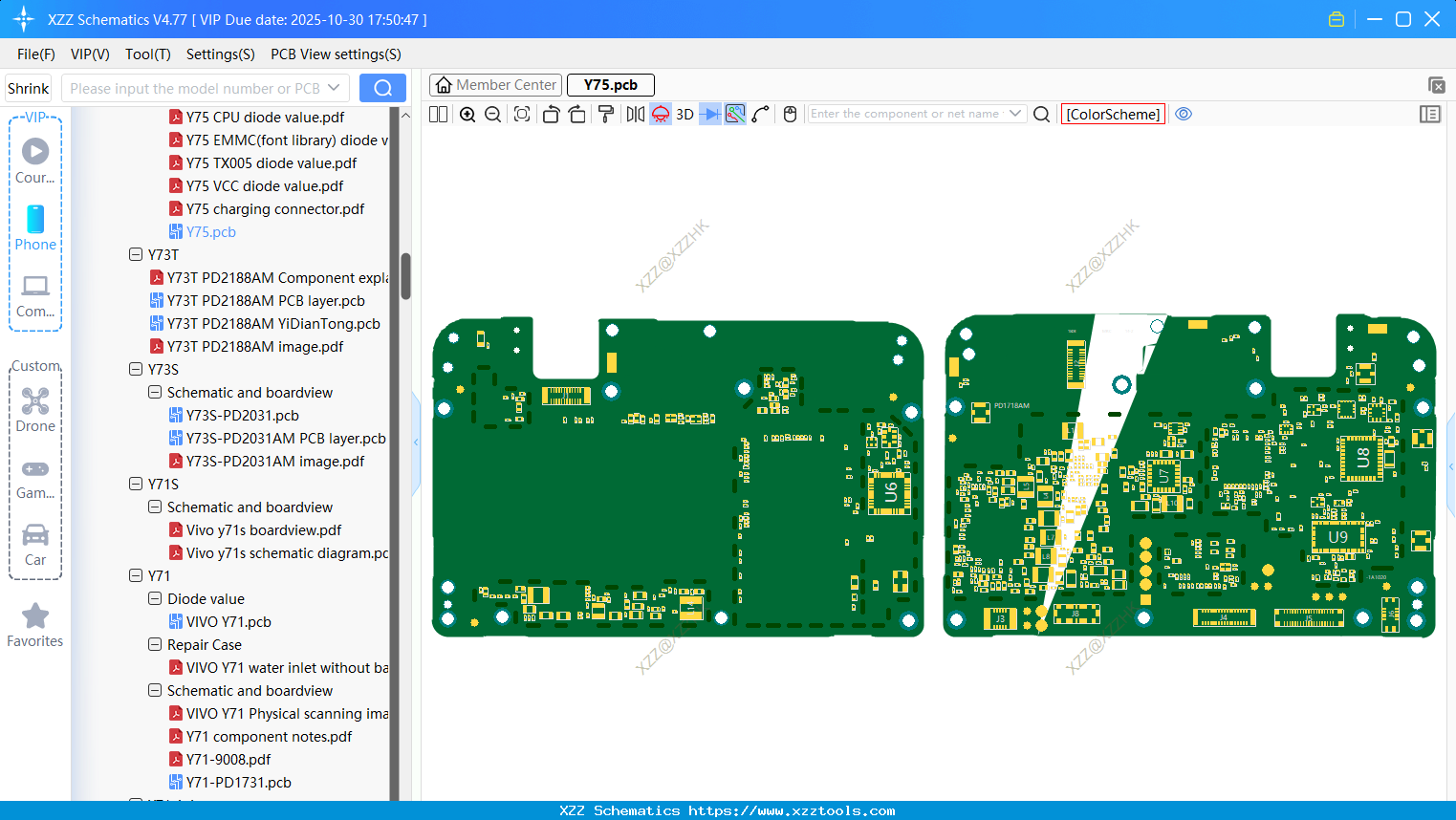The image size is (1456, 820).
Task: Fit the board to the window
Action: coord(522,115)
